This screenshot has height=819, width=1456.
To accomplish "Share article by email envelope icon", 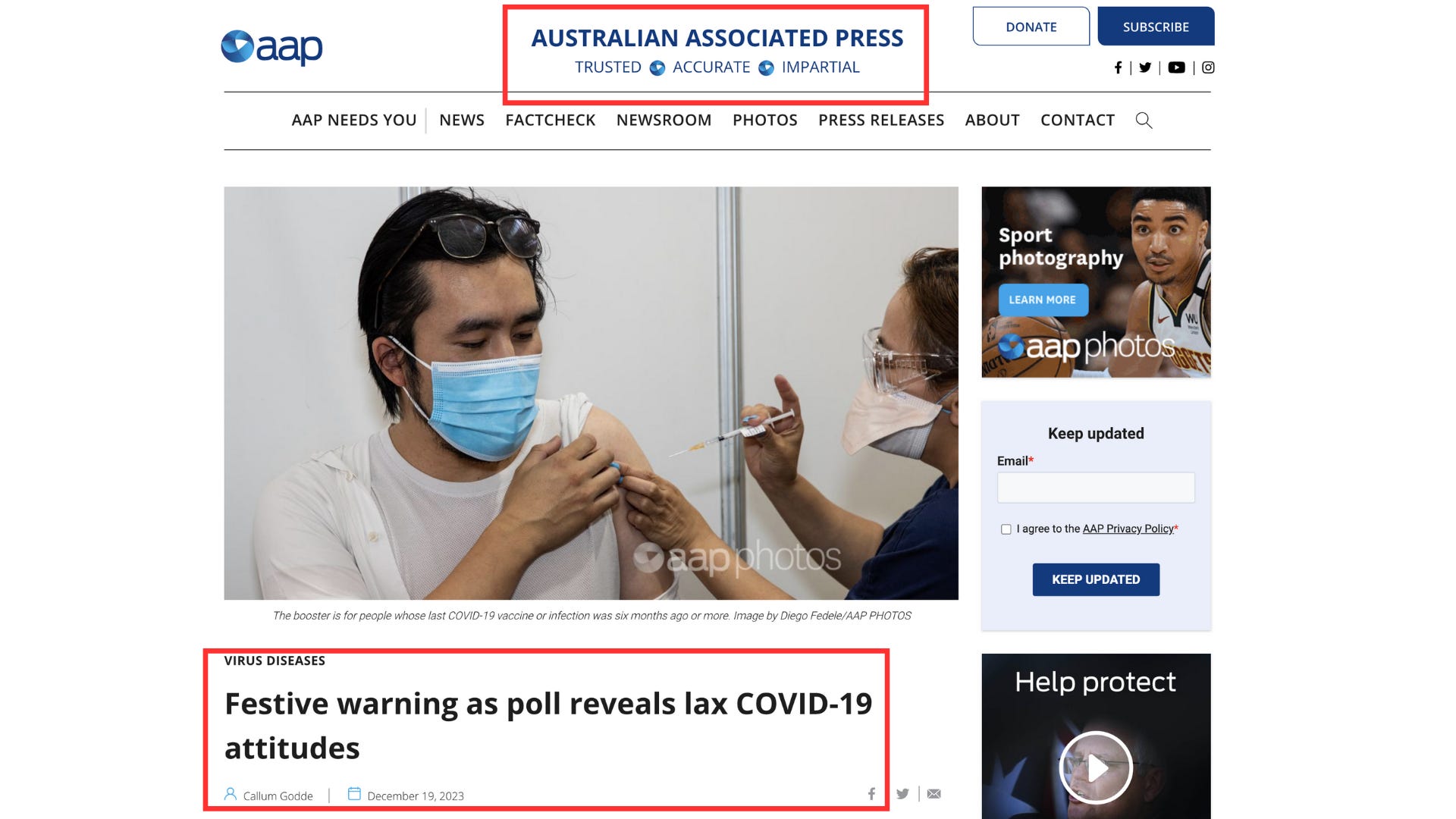I will [934, 794].
